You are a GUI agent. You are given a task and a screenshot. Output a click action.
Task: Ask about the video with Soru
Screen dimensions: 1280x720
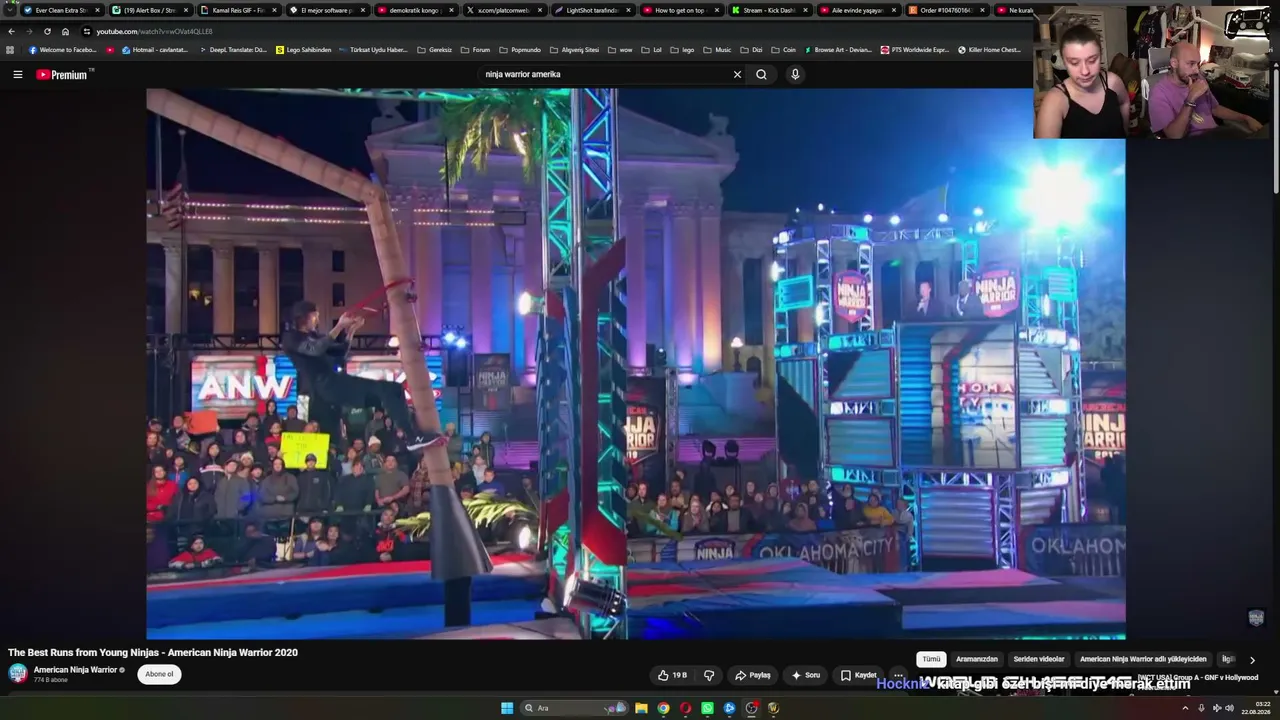[806, 675]
